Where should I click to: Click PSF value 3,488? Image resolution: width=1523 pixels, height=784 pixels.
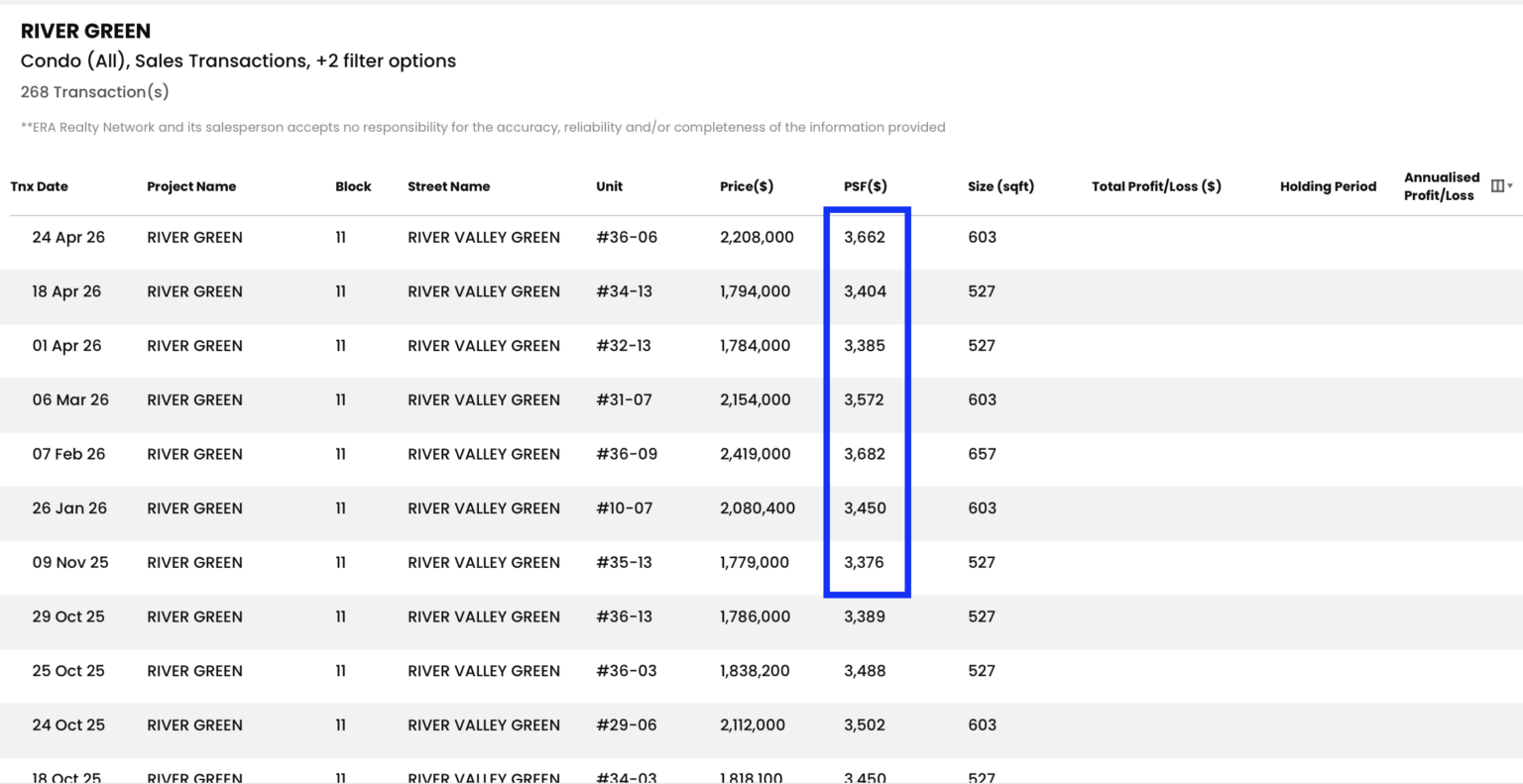coord(865,671)
